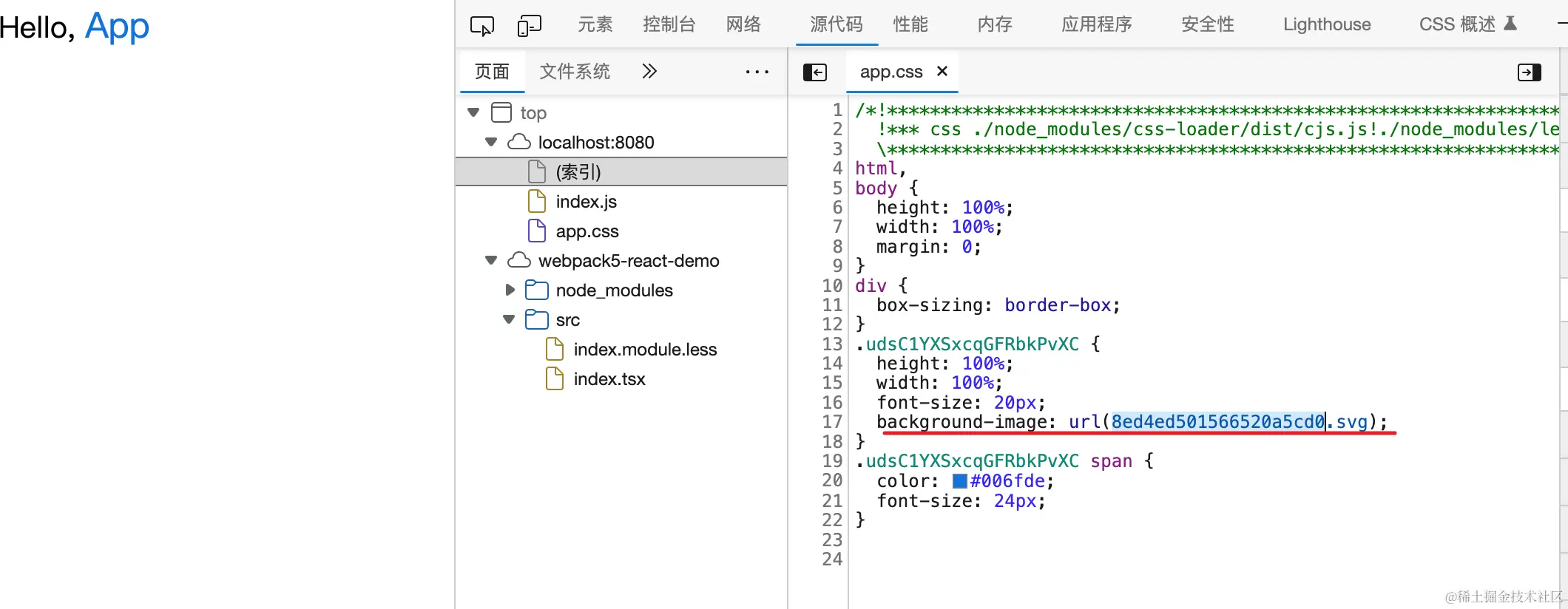This screenshot has height=609, width=1568.
Task: Click the node_modules folder icon
Action: click(x=537, y=290)
